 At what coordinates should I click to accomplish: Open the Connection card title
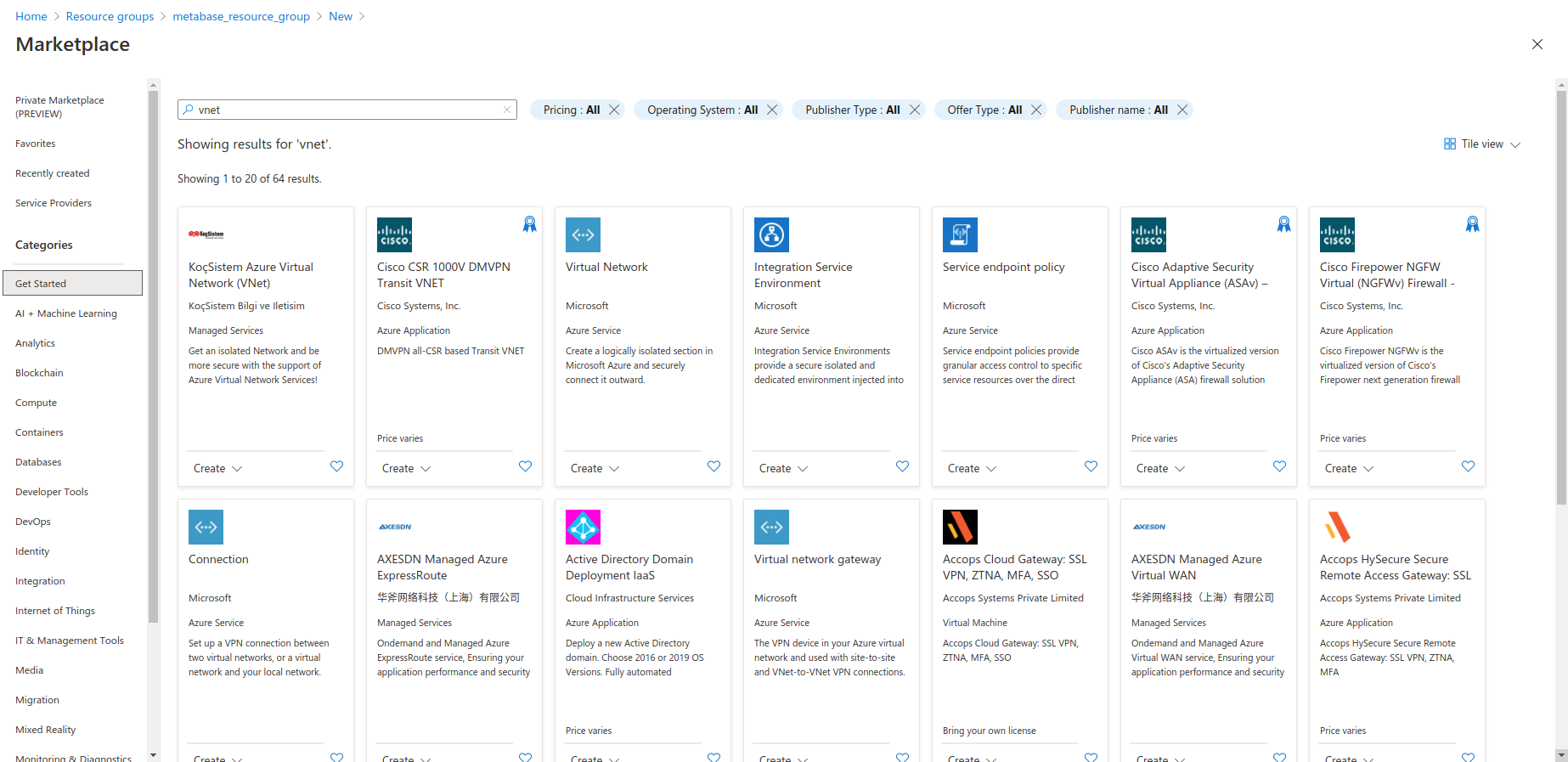tap(218, 559)
